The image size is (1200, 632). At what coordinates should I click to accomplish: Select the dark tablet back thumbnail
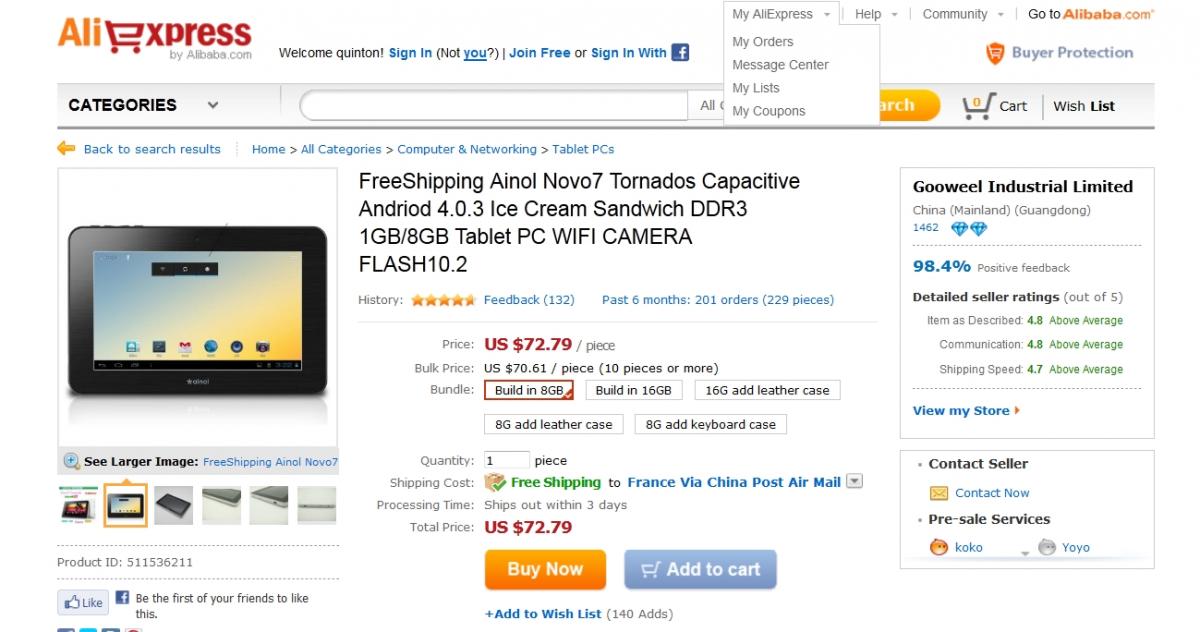pyautogui.click(x=173, y=505)
